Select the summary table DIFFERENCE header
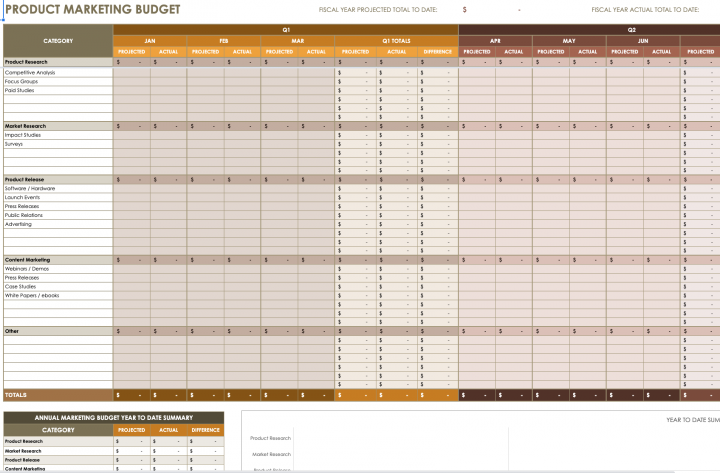This screenshot has width=720, height=473. pos(205,430)
